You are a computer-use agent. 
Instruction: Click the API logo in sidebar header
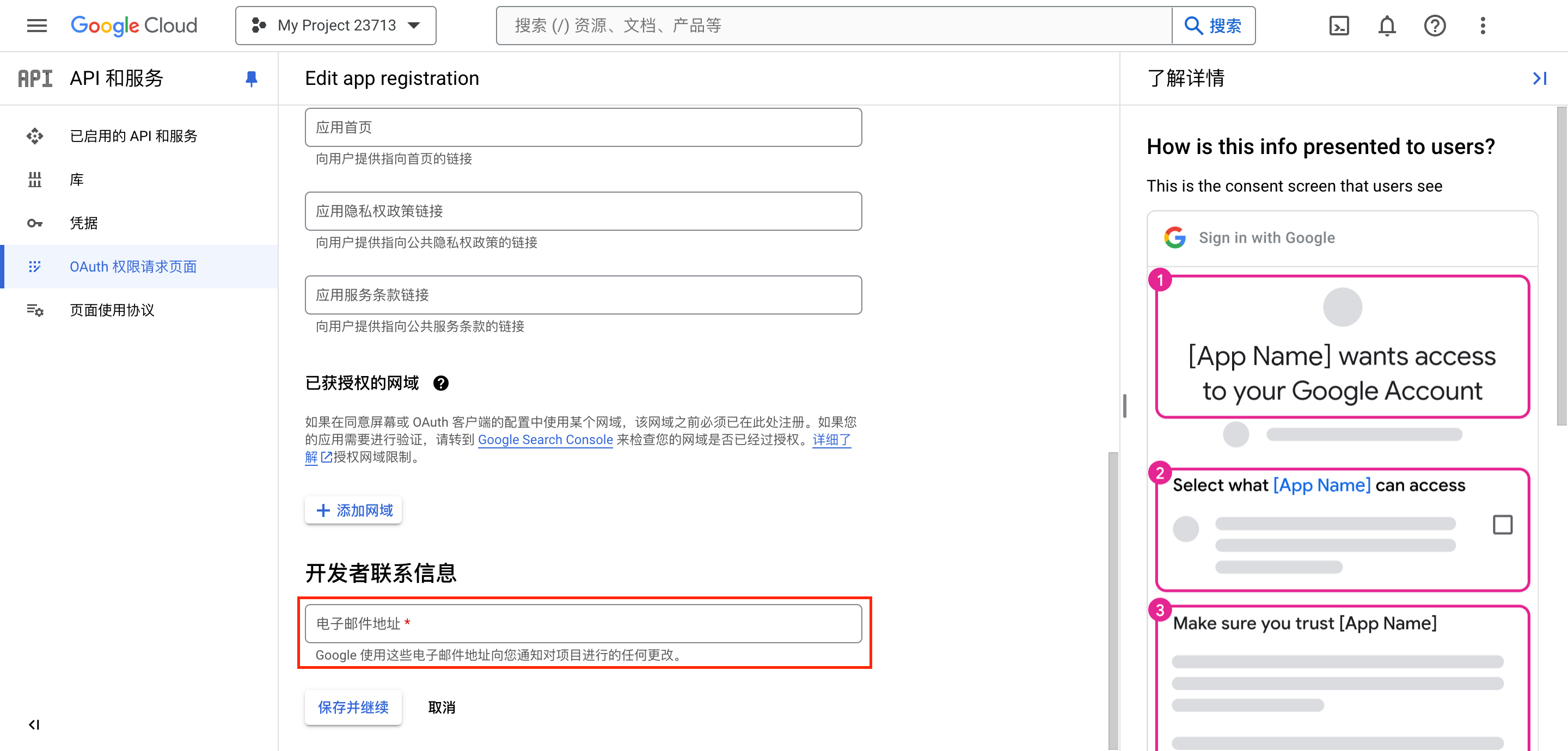[x=35, y=78]
